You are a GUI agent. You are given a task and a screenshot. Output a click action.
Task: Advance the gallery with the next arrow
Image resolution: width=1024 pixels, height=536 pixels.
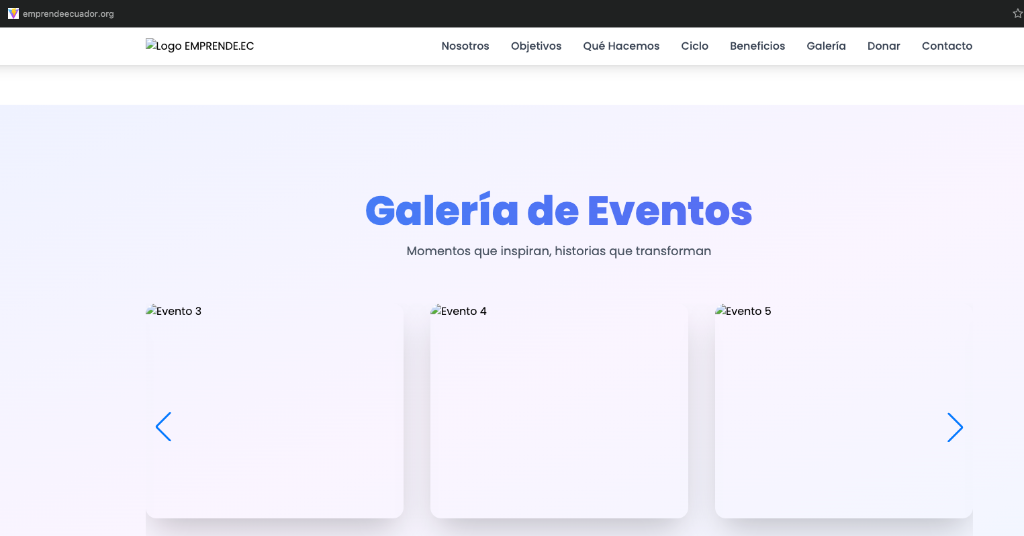pyautogui.click(x=954, y=427)
